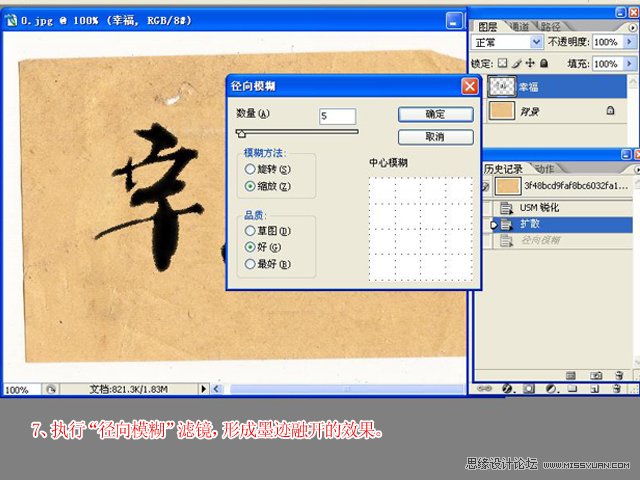
Task: Switch to the 路径 tab
Action: click(x=551, y=27)
